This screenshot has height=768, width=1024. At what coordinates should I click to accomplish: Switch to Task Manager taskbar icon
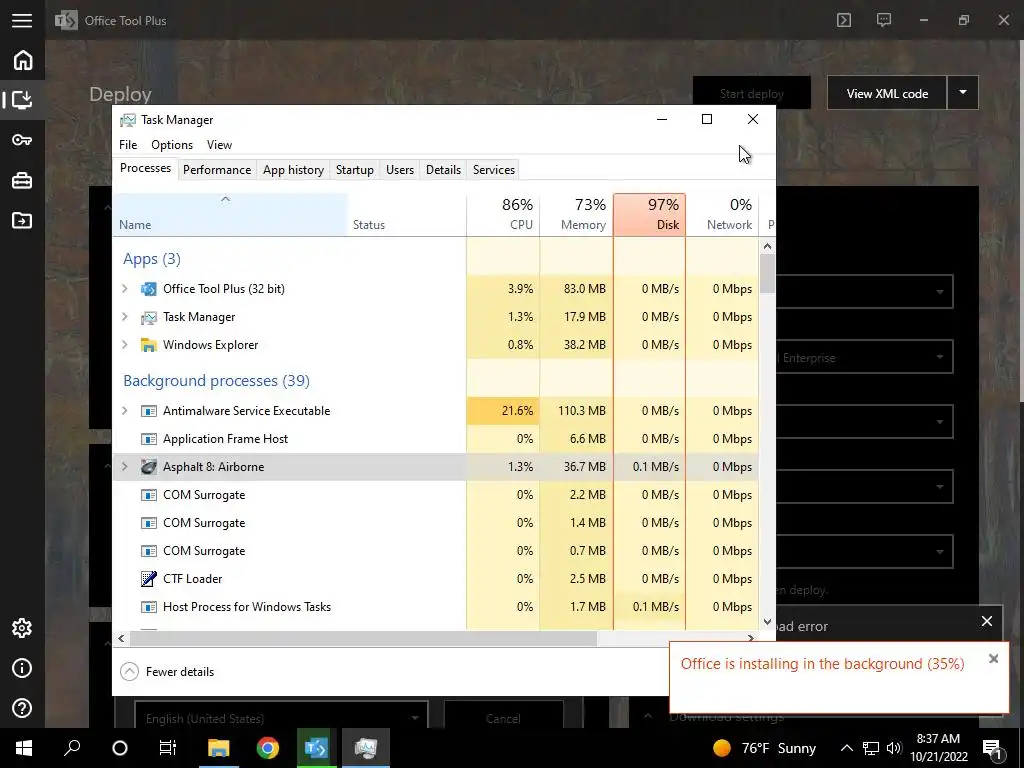pyautogui.click(x=366, y=748)
